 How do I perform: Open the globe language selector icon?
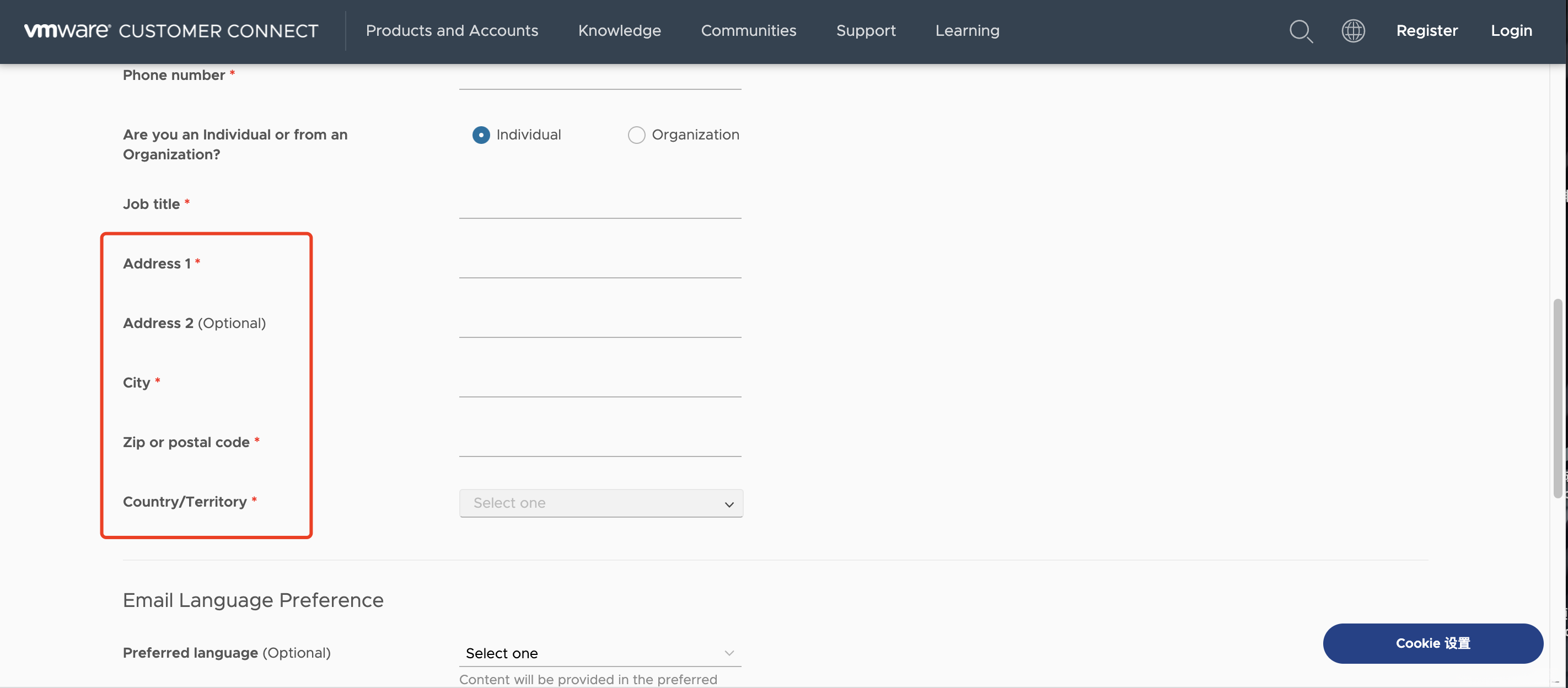(x=1352, y=31)
